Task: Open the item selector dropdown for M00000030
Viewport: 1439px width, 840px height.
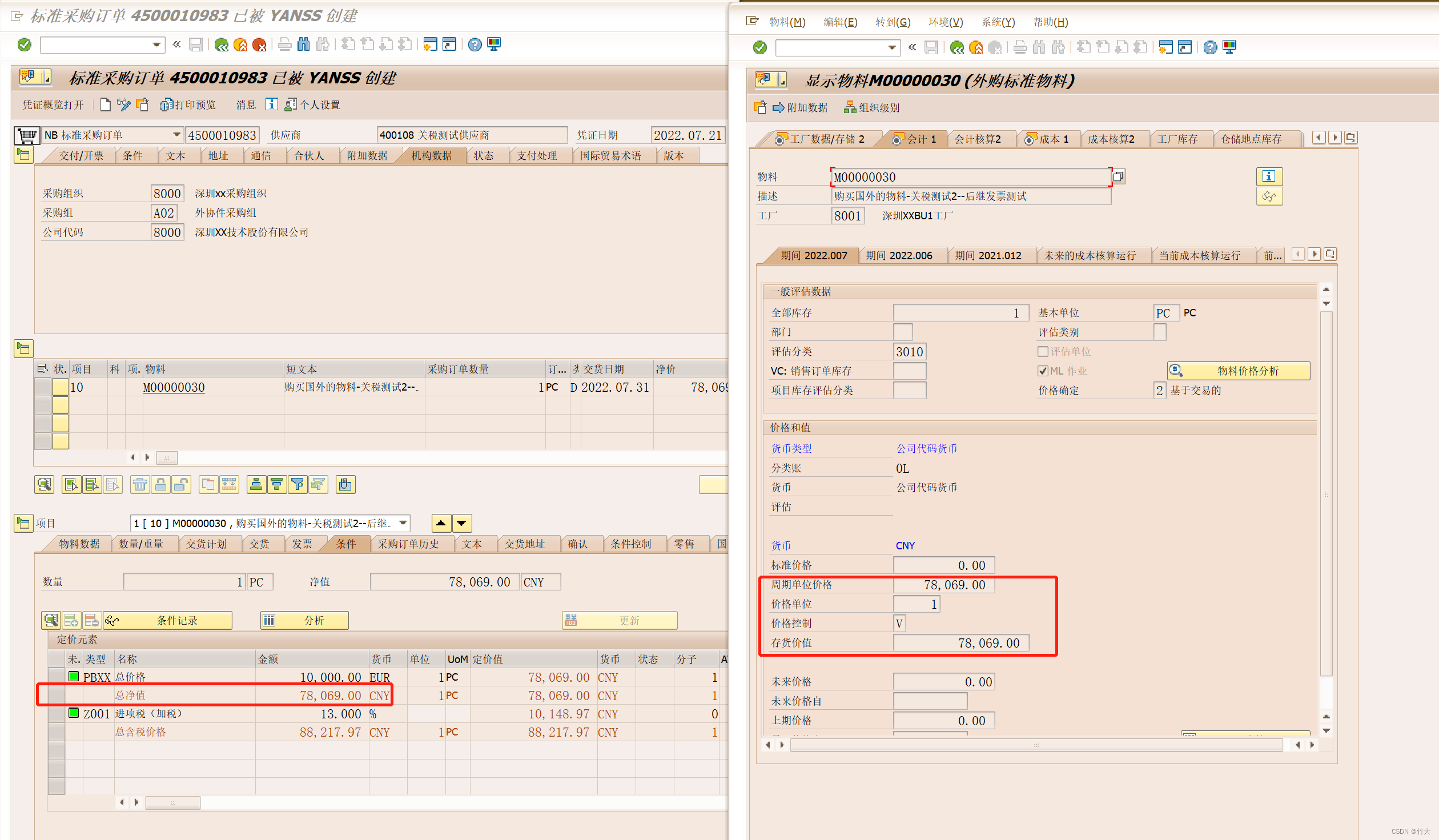Action: click(403, 523)
